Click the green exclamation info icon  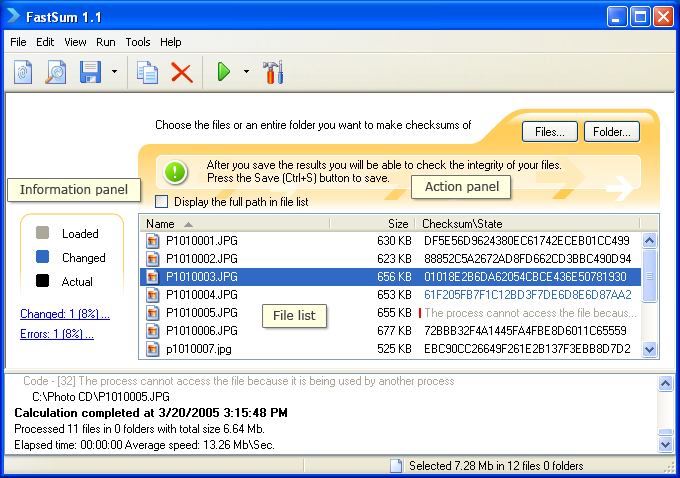tap(175, 172)
